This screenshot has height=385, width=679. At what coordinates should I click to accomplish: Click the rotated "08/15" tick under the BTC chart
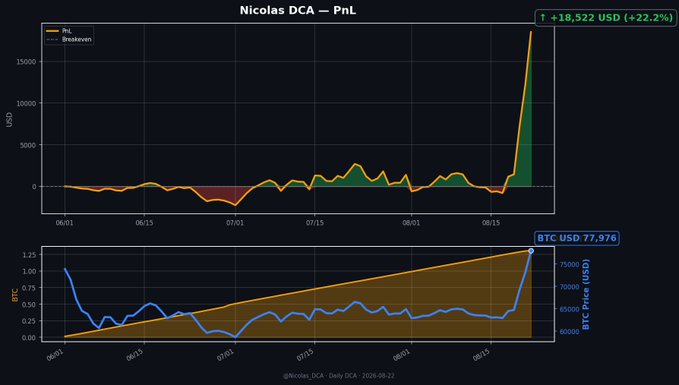[x=482, y=356]
